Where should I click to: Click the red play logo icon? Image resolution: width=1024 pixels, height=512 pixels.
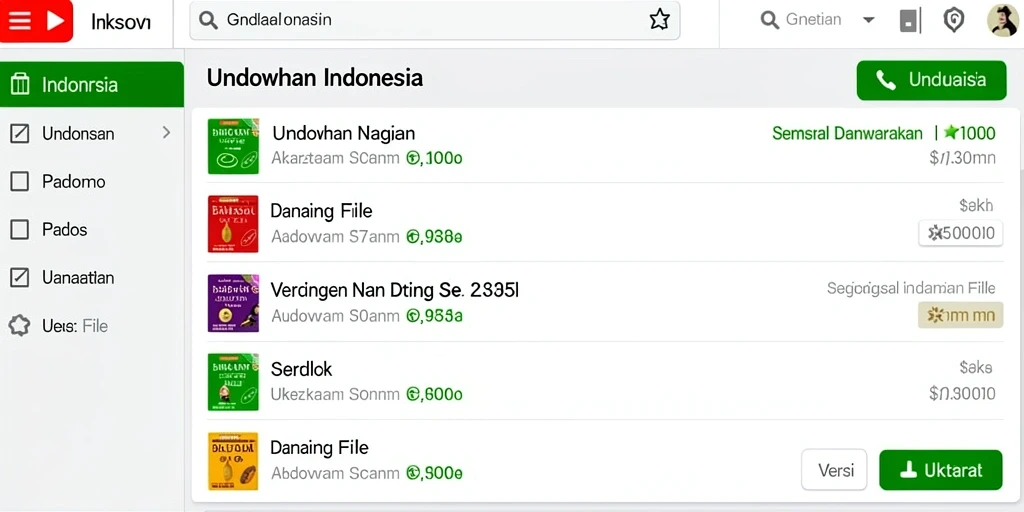point(56,21)
